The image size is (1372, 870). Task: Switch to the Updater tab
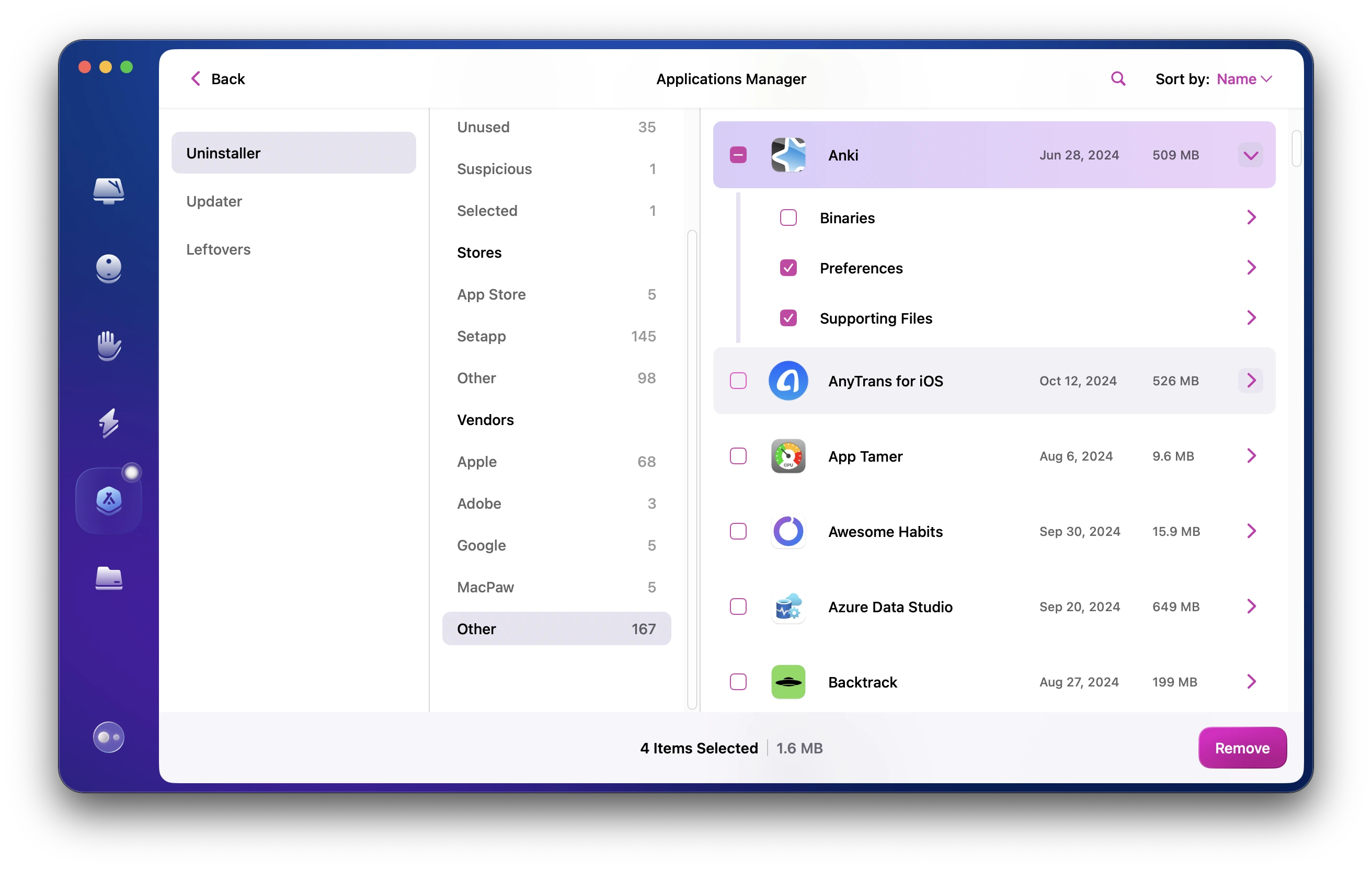coord(214,201)
